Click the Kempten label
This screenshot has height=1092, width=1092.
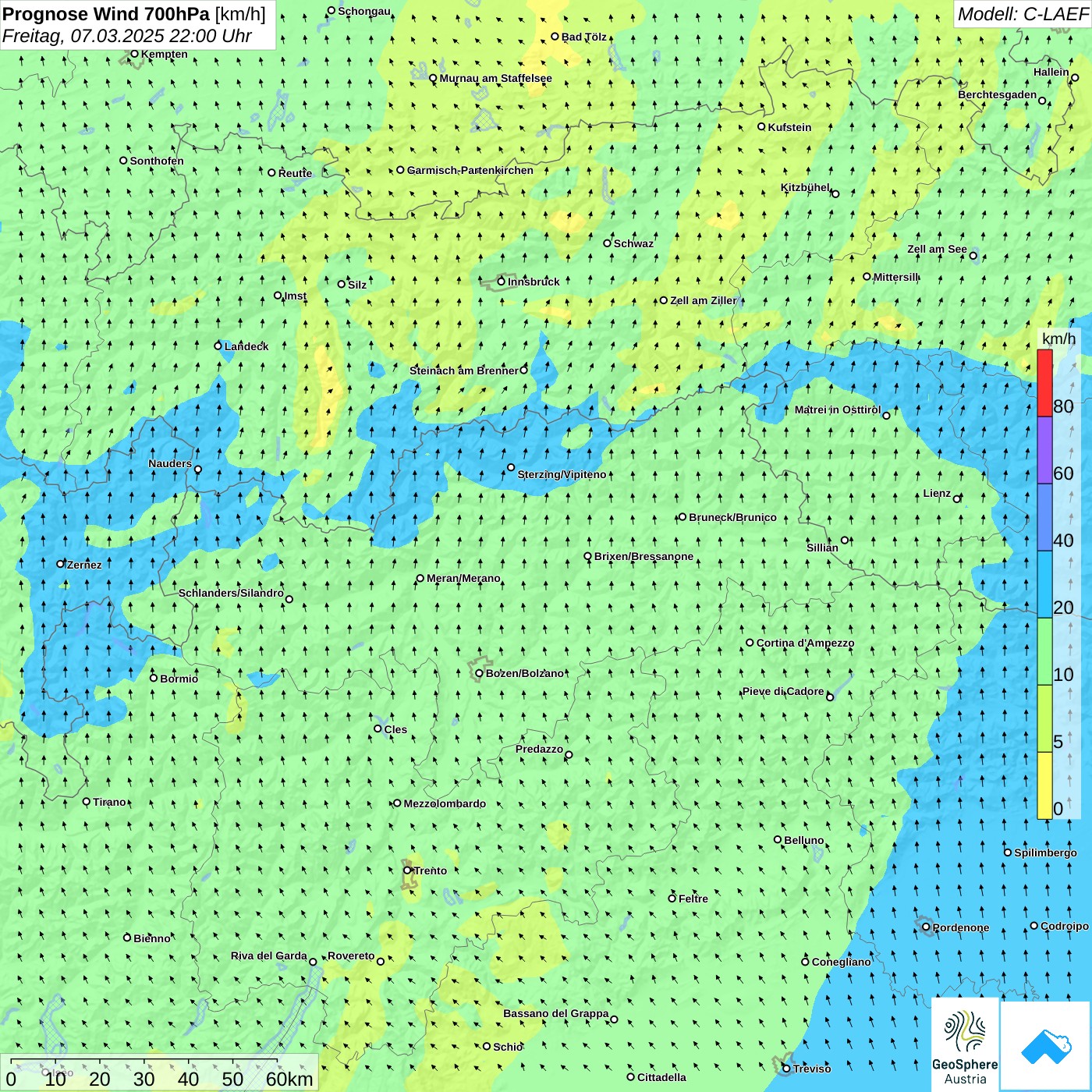click(165, 54)
